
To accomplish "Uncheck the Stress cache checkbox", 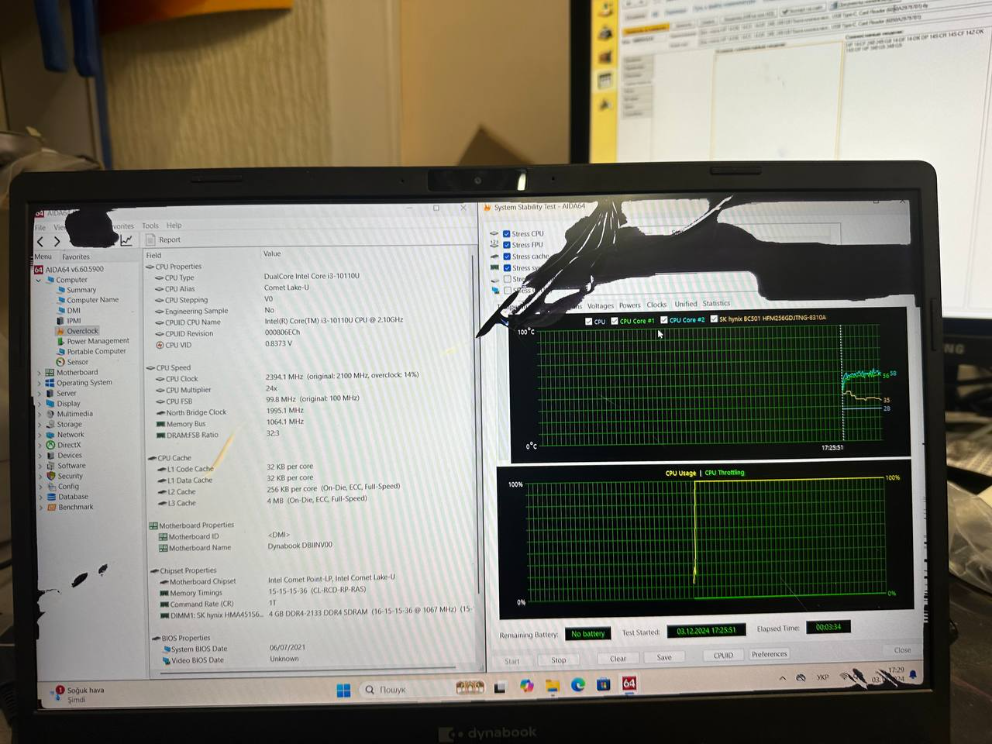I will click(x=507, y=256).
